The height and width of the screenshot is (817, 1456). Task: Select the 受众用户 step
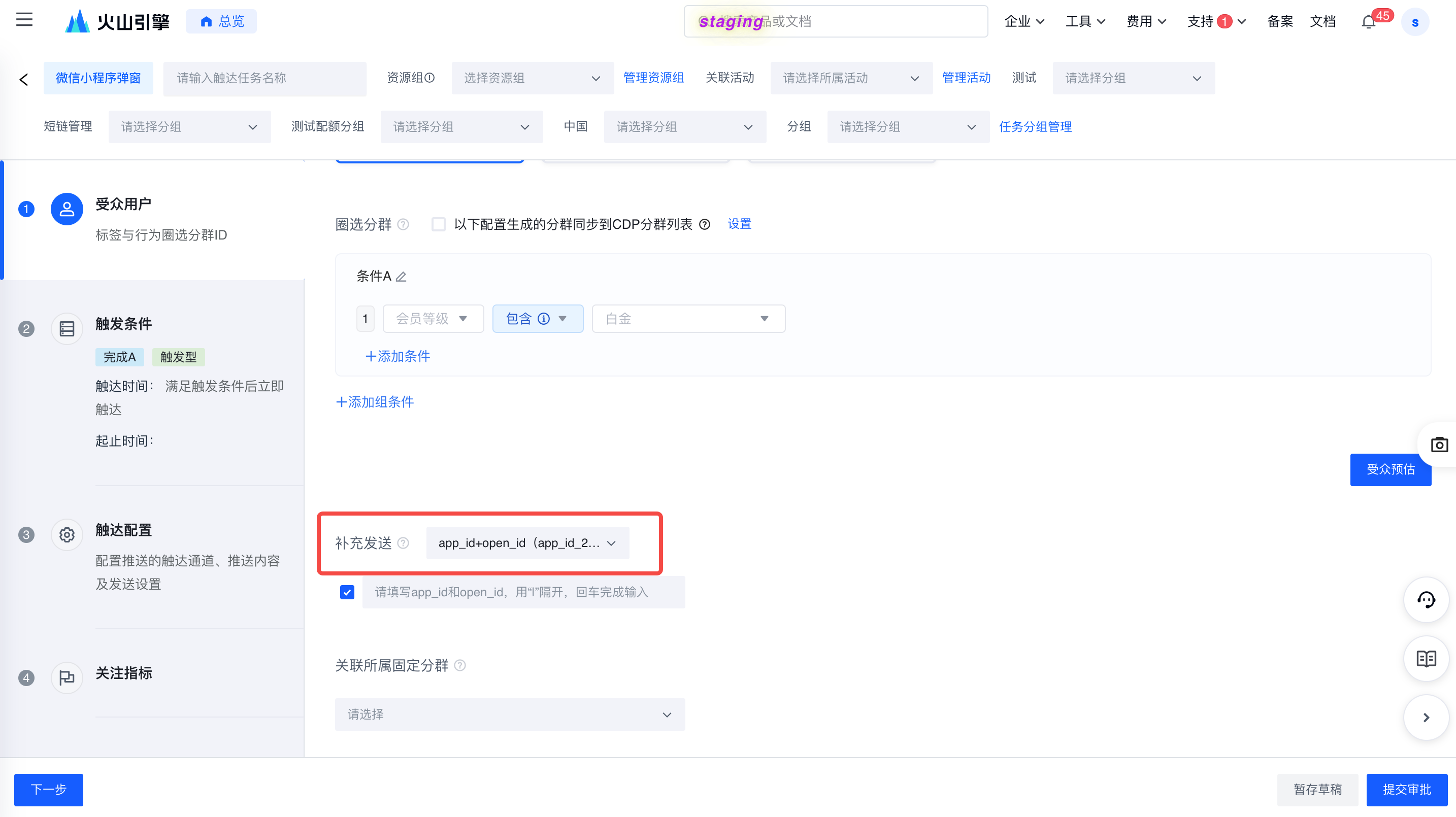123,204
